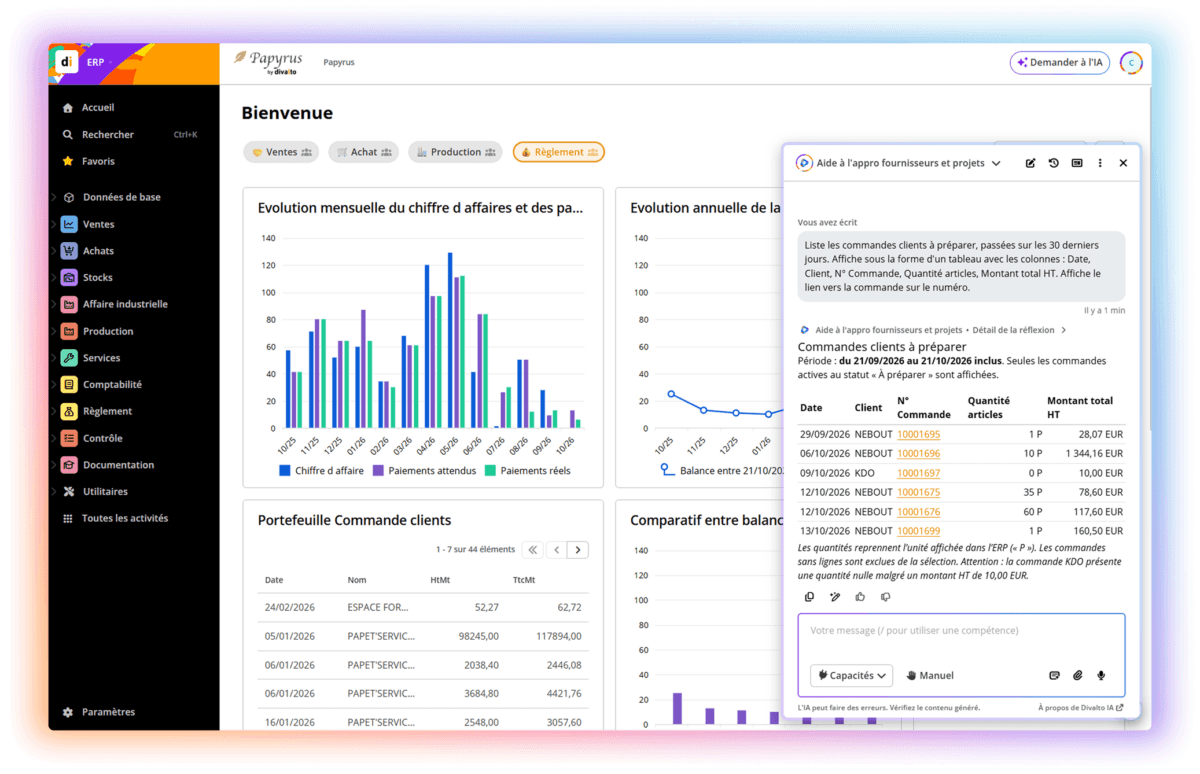This screenshot has width=1200, height=774.
Task: Select the Production dashboard tab
Action: coord(455,152)
